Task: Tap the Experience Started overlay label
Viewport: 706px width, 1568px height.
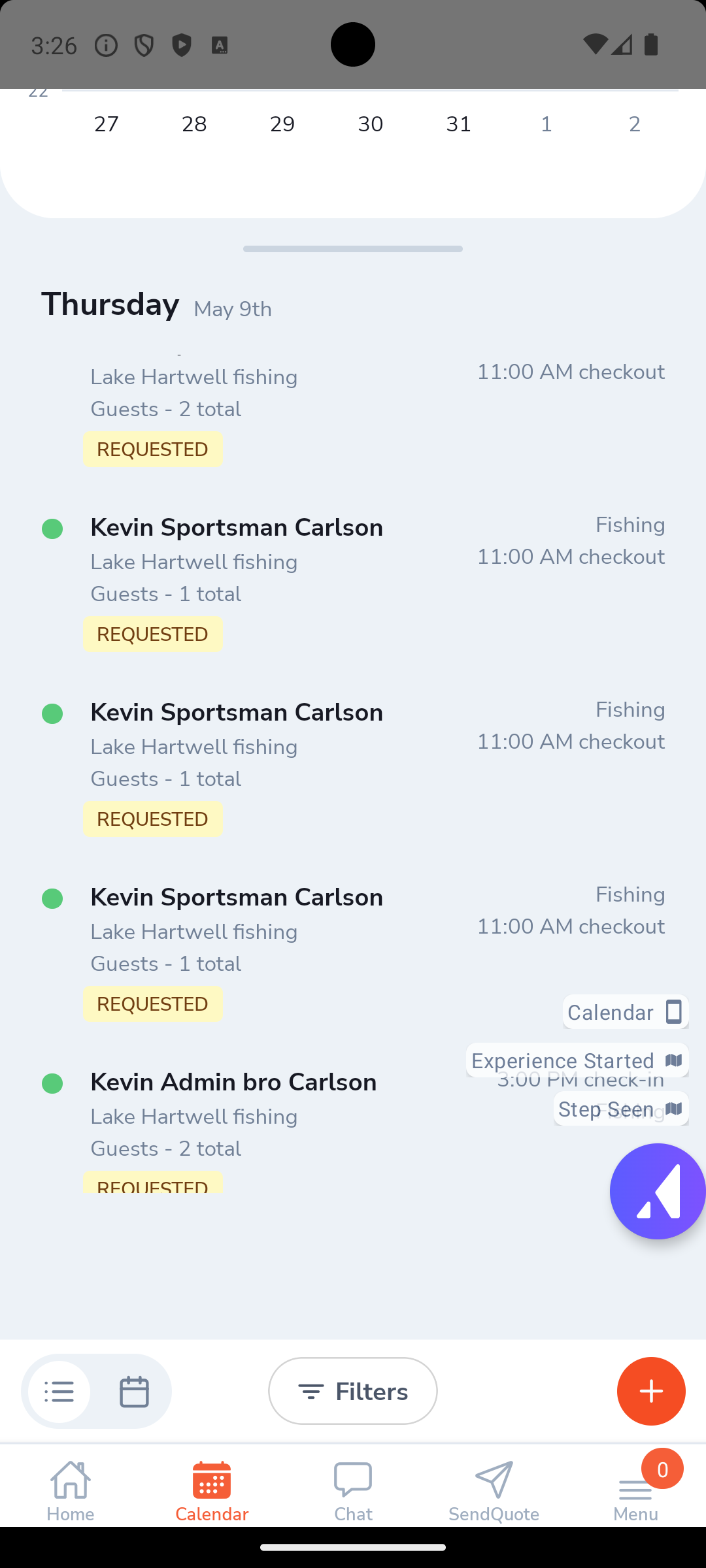Action: (577, 1060)
